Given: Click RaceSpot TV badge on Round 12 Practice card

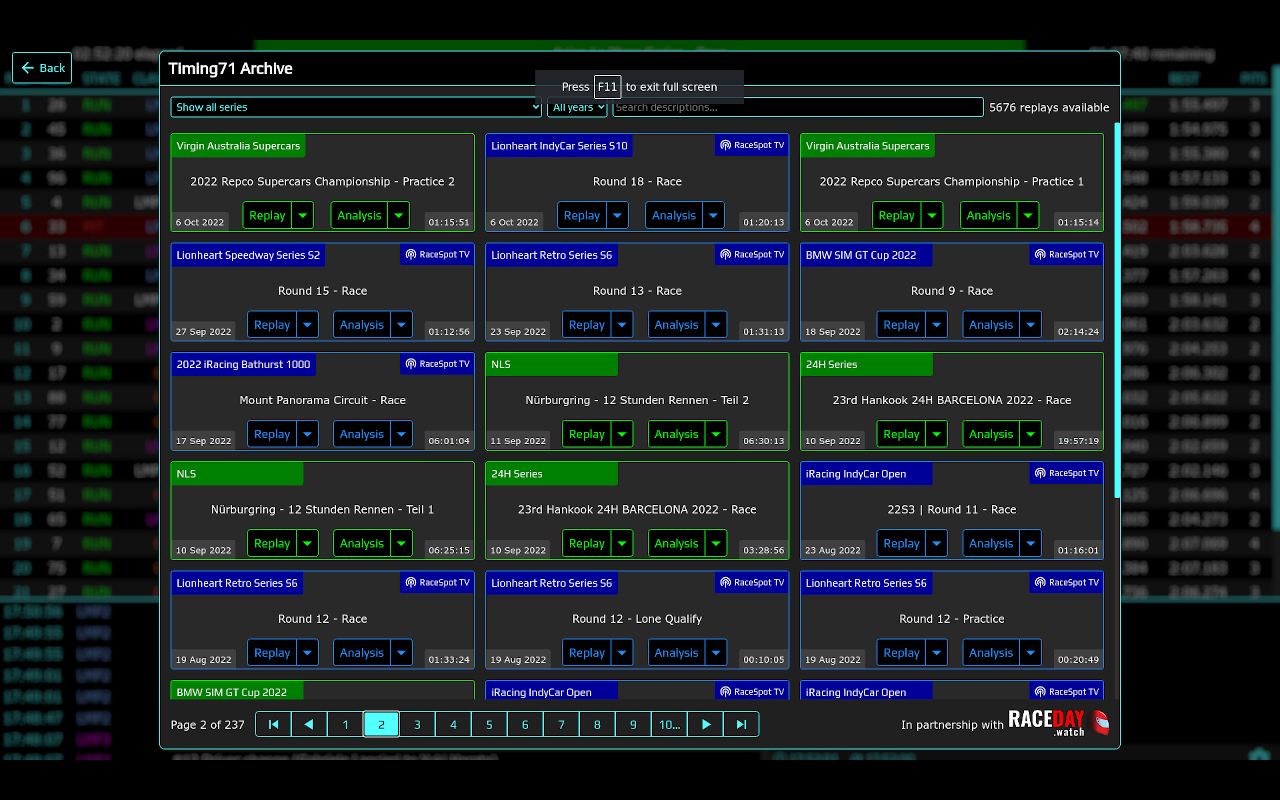Looking at the screenshot, I should (1066, 582).
